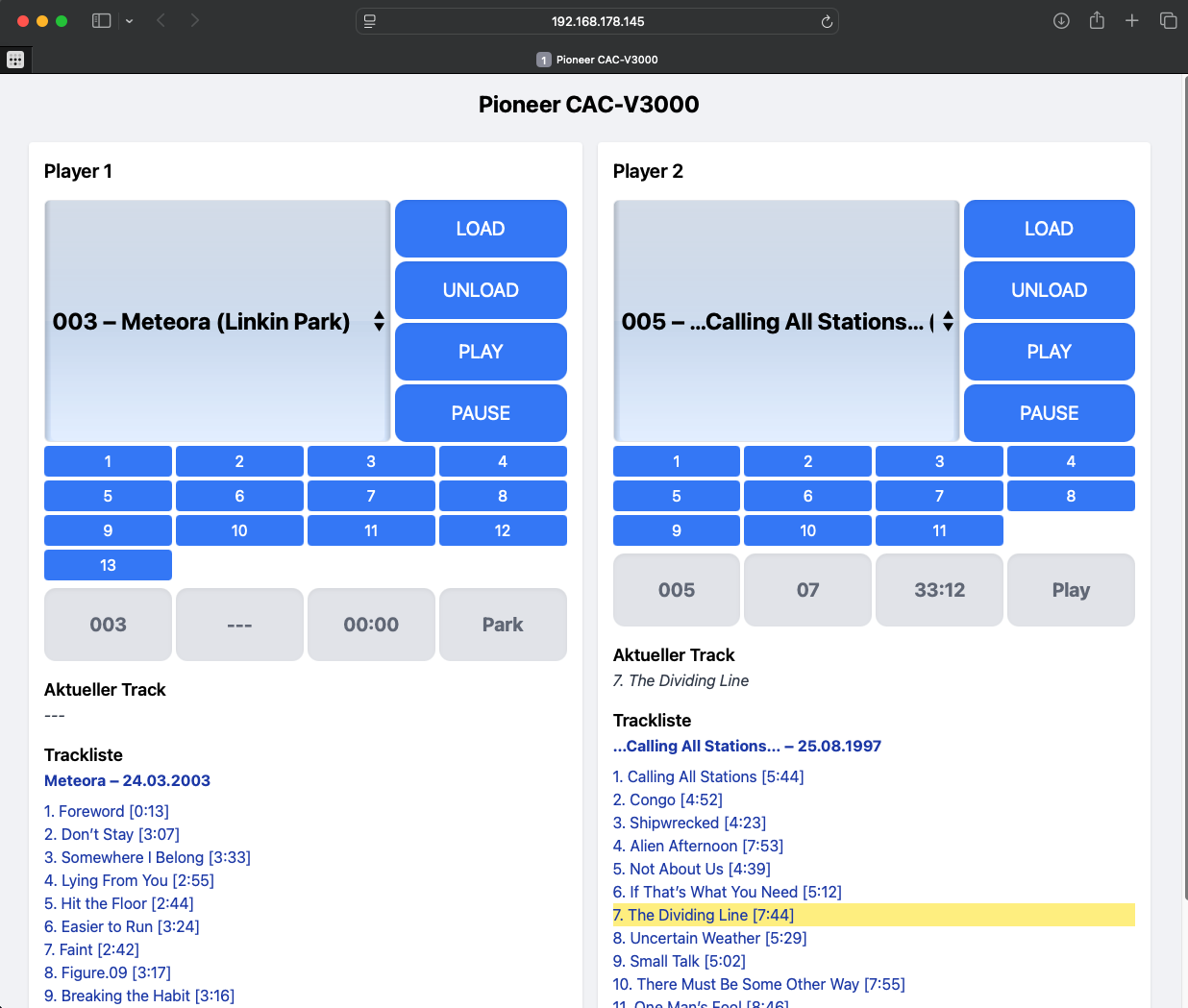Select track button 6 on Player 2
Viewport: 1188px width, 1008px height.
807,496
